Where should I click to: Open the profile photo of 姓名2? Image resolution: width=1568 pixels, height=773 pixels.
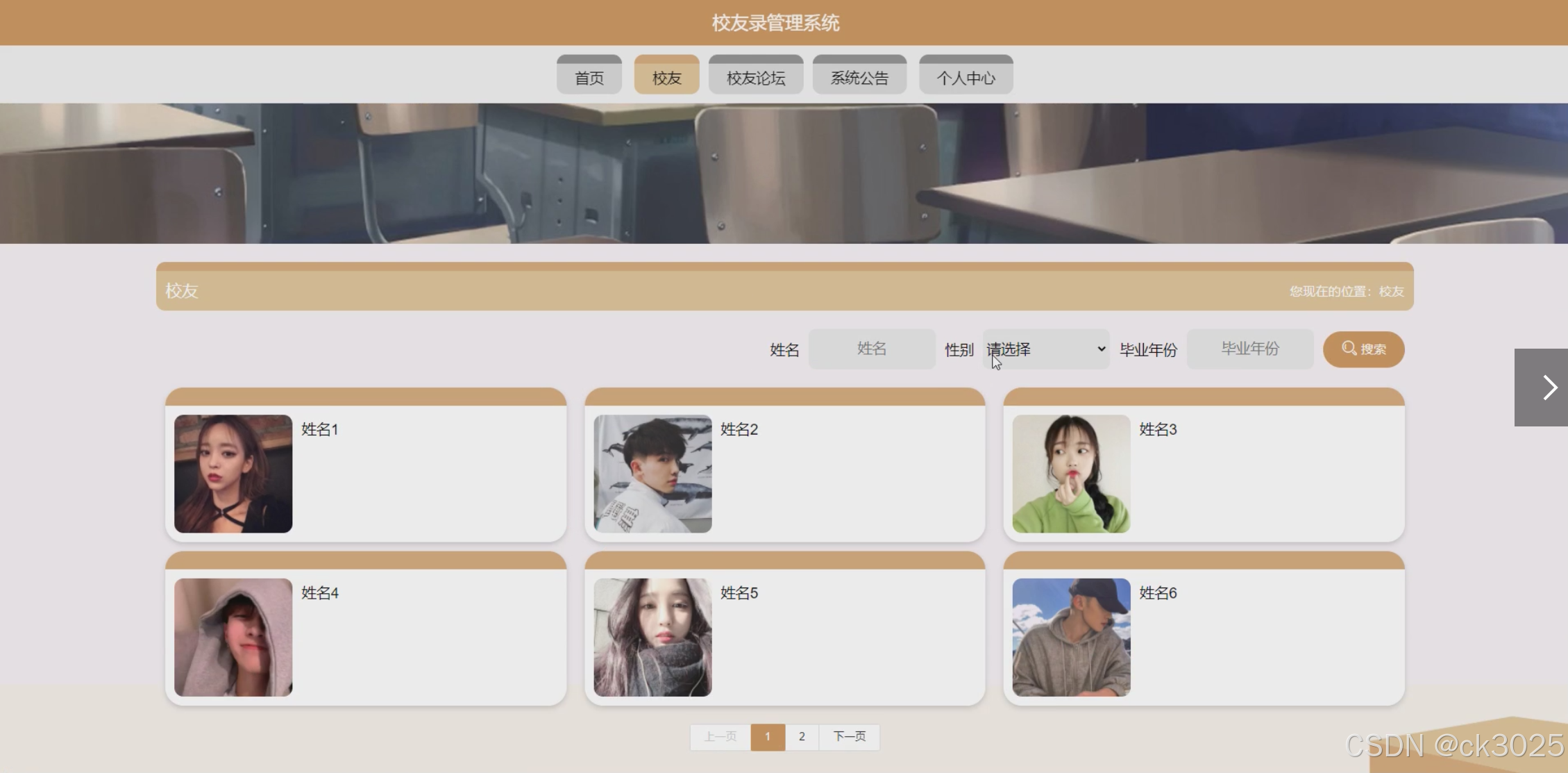click(x=652, y=474)
